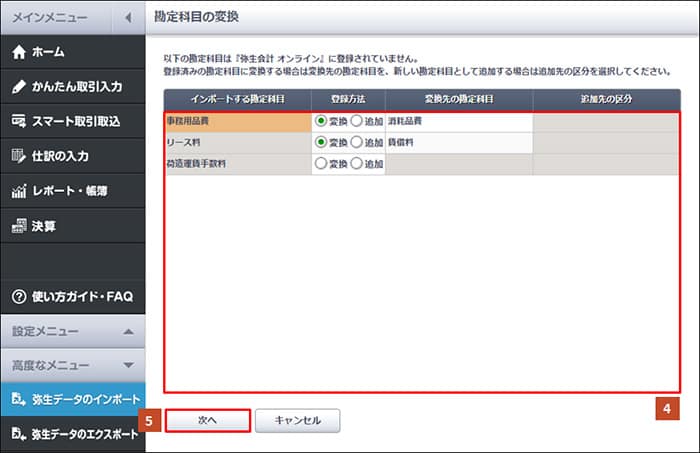Click the 次へ button
Image resolution: width=700 pixels, height=453 pixels.
pyautogui.click(x=207, y=420)
